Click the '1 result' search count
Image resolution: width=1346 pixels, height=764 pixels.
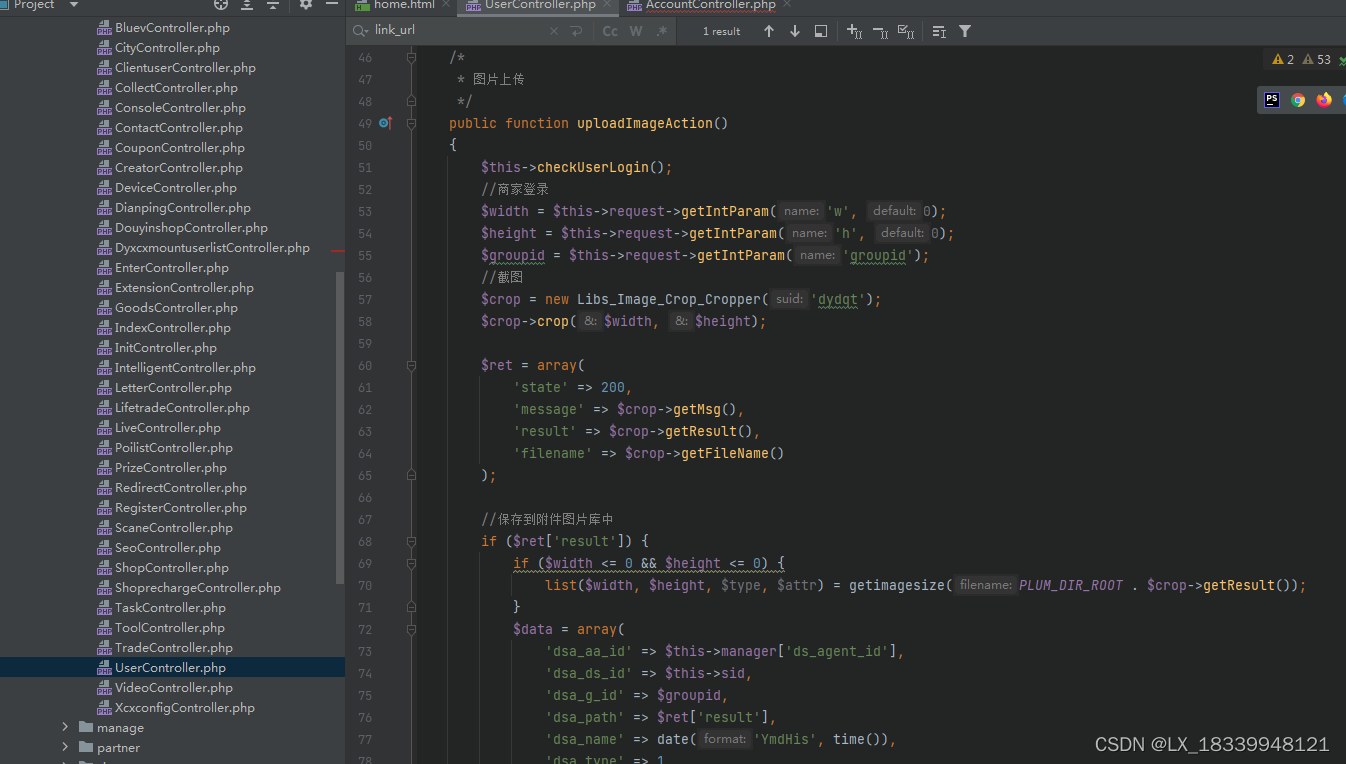721,31
